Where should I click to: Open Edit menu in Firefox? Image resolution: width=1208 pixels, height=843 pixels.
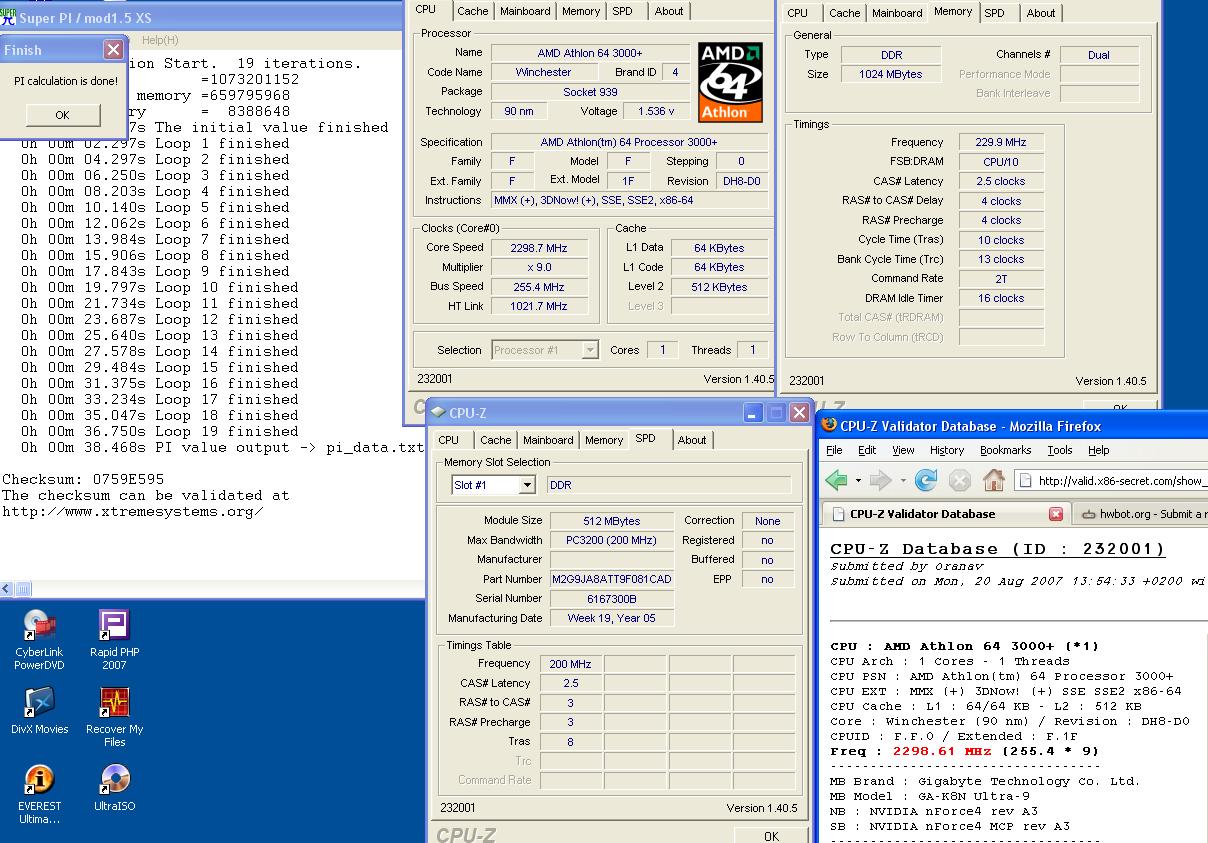(x=867, y=450)
